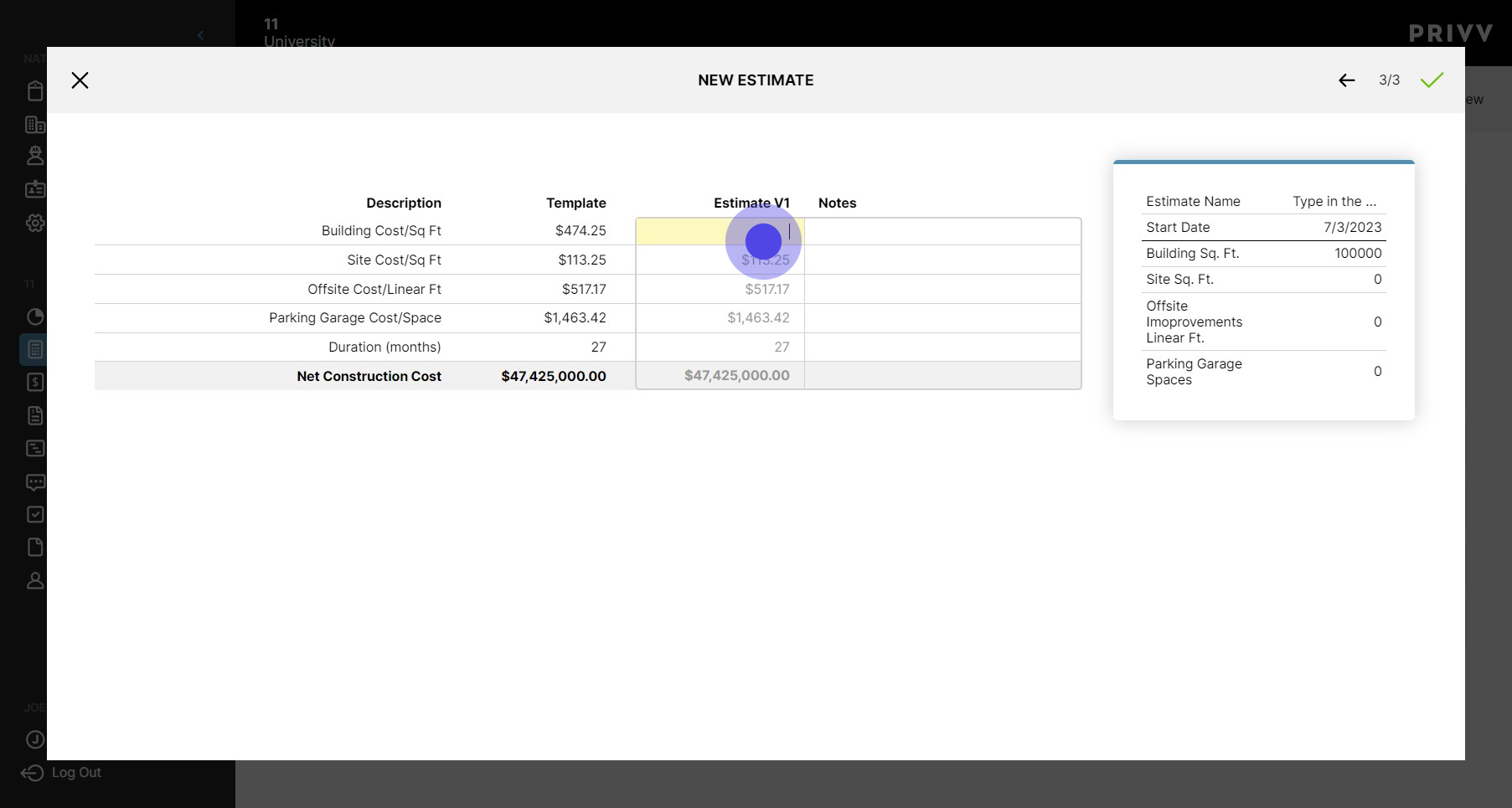The height and width of the screenshot is (808, 1512).
Task: Click the Estimate Name field 'Type in the ...'
Action: [1334, 201]
